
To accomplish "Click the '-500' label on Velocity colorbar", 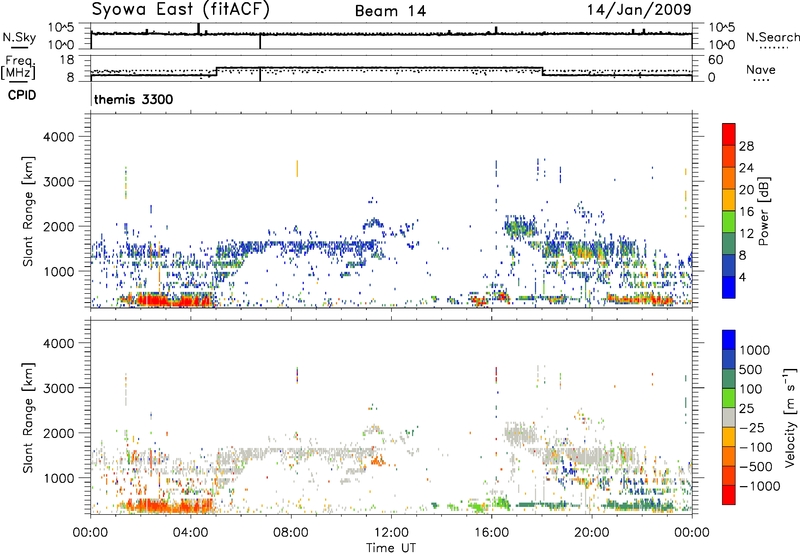I will pos(756,466).
